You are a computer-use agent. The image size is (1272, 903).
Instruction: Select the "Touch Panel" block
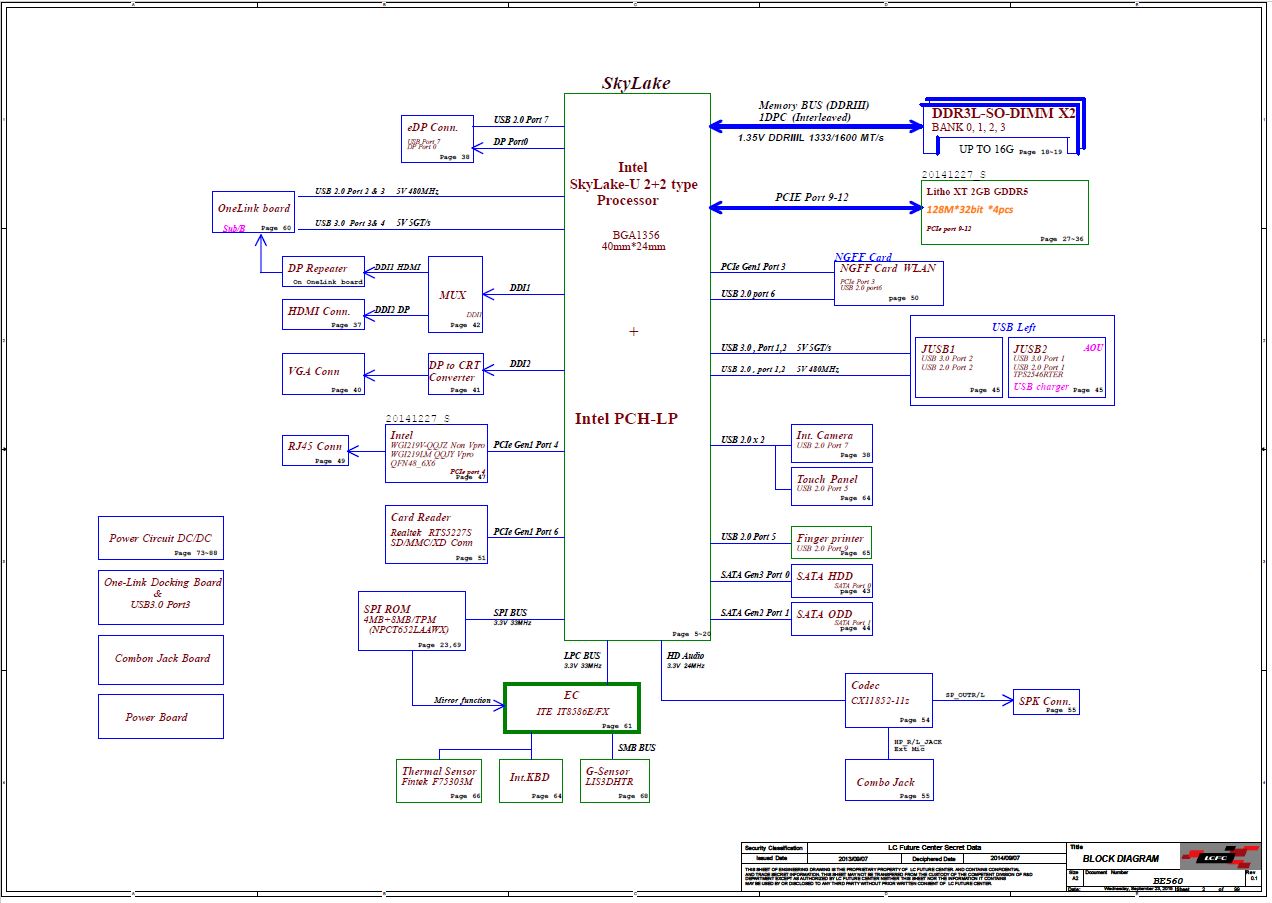[832, 487]
